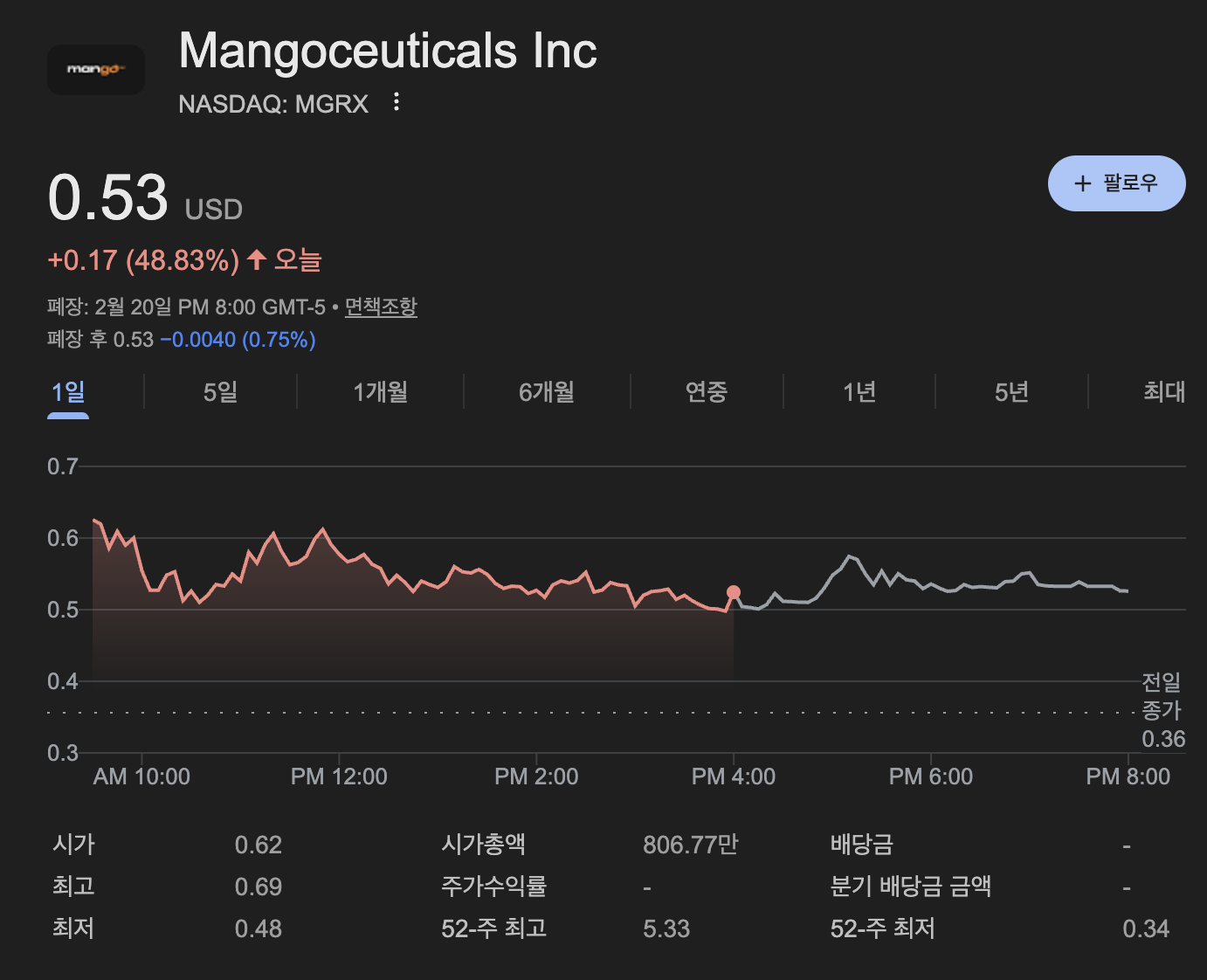Click the PM 6:00 axis label
This screenshot has width=1207, height=980.
pos(931,776)
